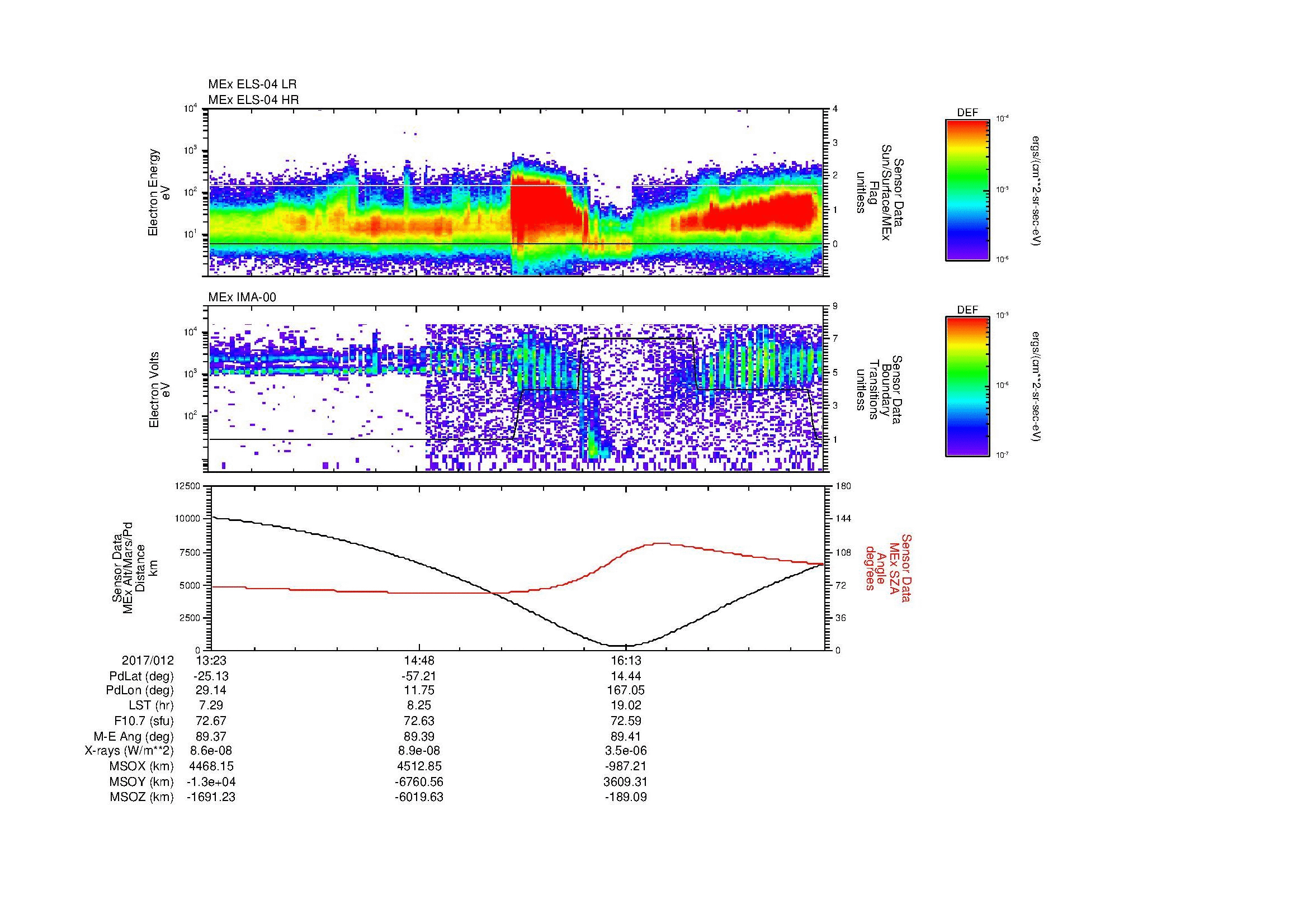The width and height of the screenshot is (1308, 924).
Task: Click the 10000 tick on the altitude axis
Action: pos(187,519)
